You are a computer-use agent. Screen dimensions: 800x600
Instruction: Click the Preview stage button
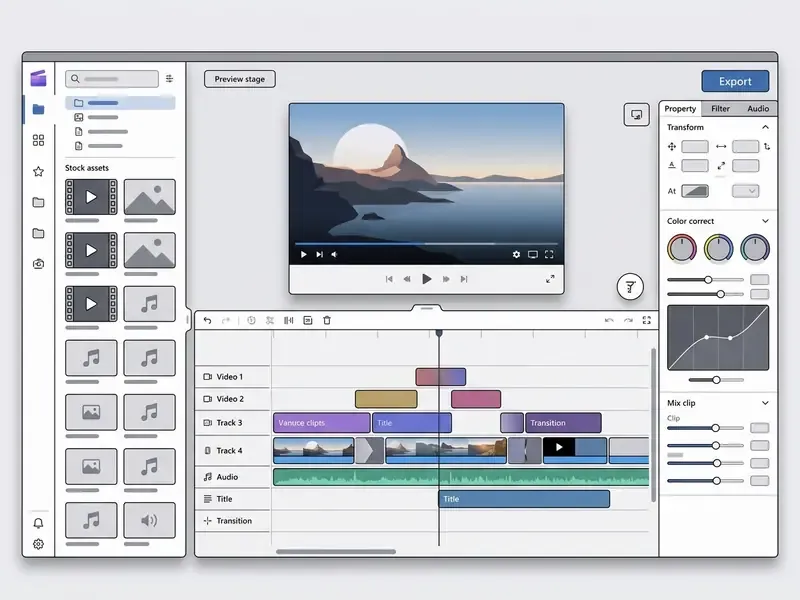click(240, 79)
